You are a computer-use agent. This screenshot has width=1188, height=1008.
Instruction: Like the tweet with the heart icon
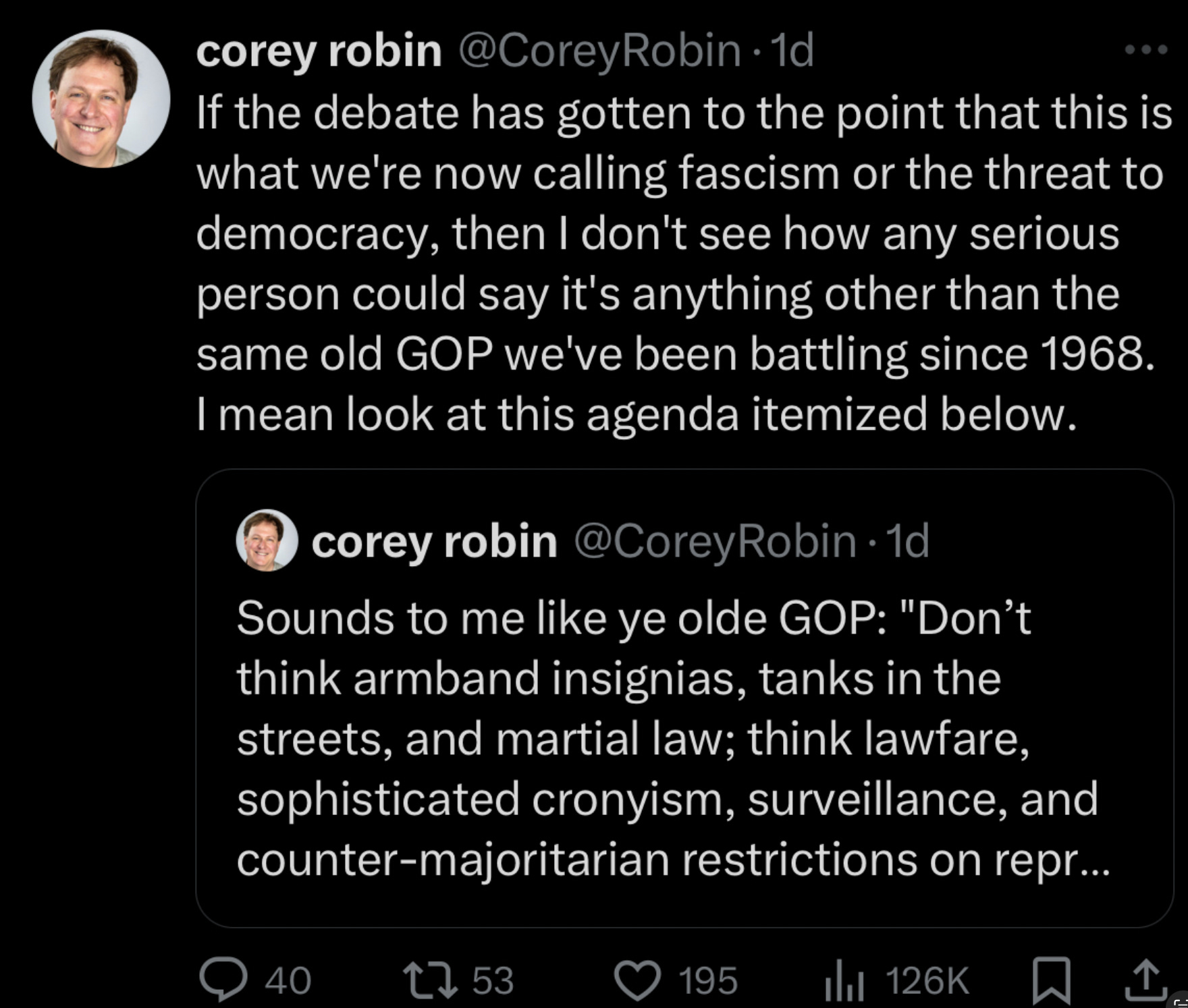point(637,980)
